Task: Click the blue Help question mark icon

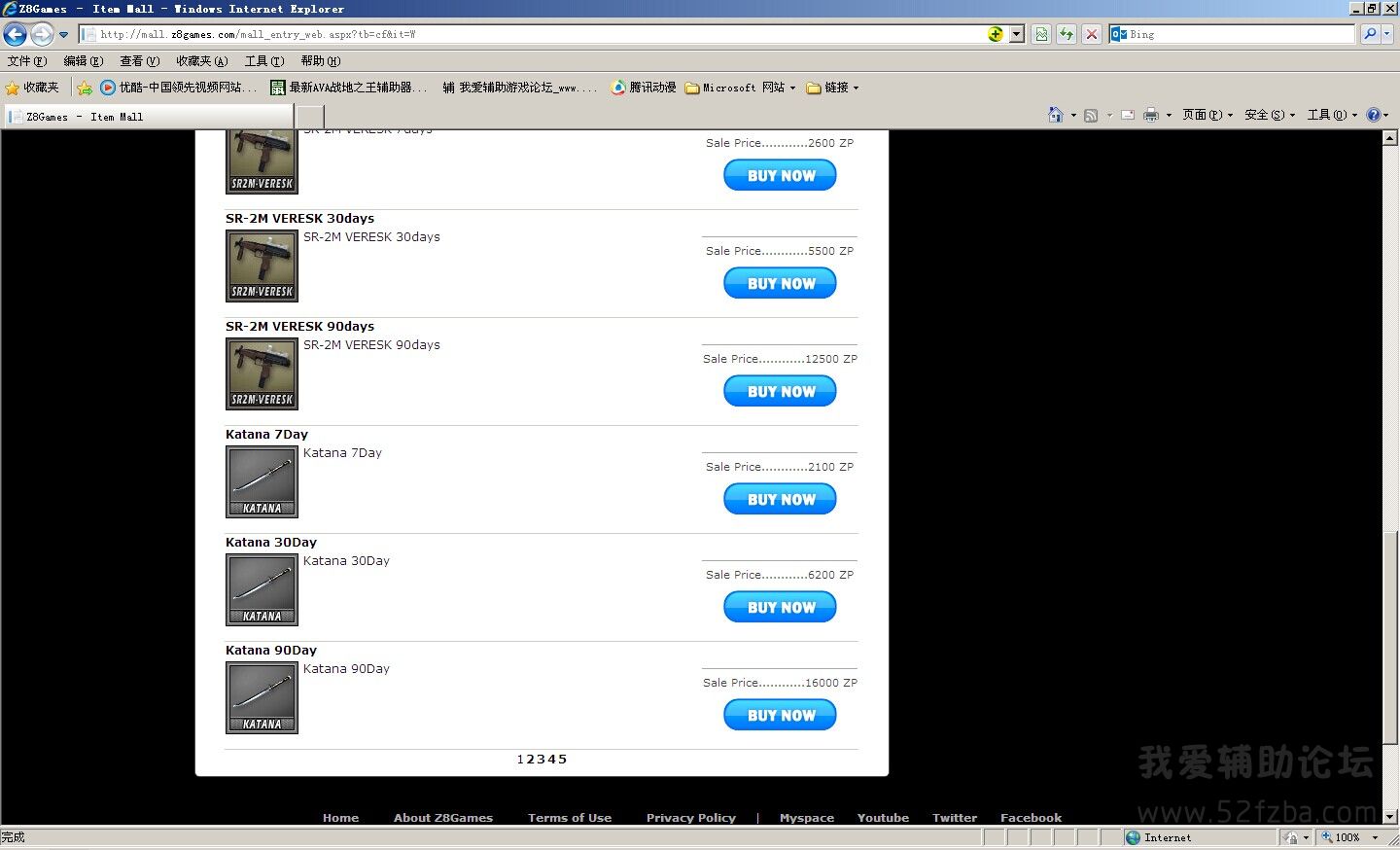Action: (x=1374, y=115)
